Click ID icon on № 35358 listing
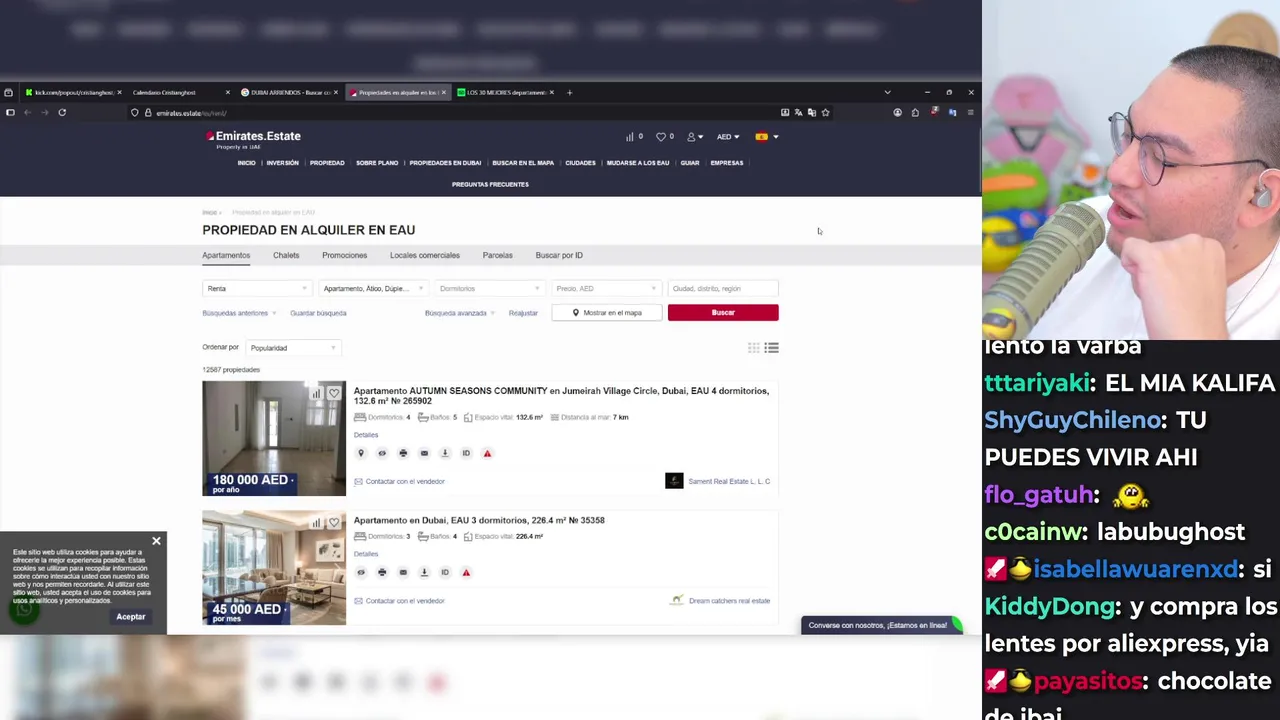1280x720 pixels. point(445,572)
